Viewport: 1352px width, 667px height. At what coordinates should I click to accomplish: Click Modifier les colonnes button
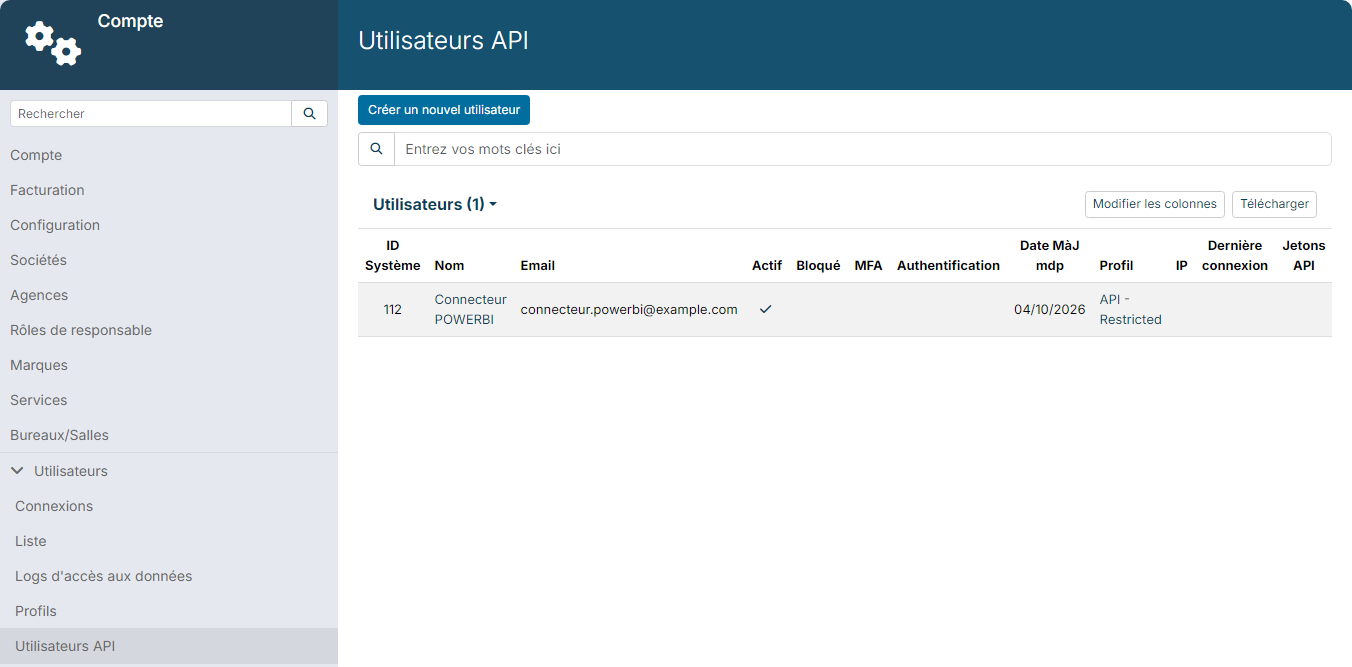pos(1155,204)
